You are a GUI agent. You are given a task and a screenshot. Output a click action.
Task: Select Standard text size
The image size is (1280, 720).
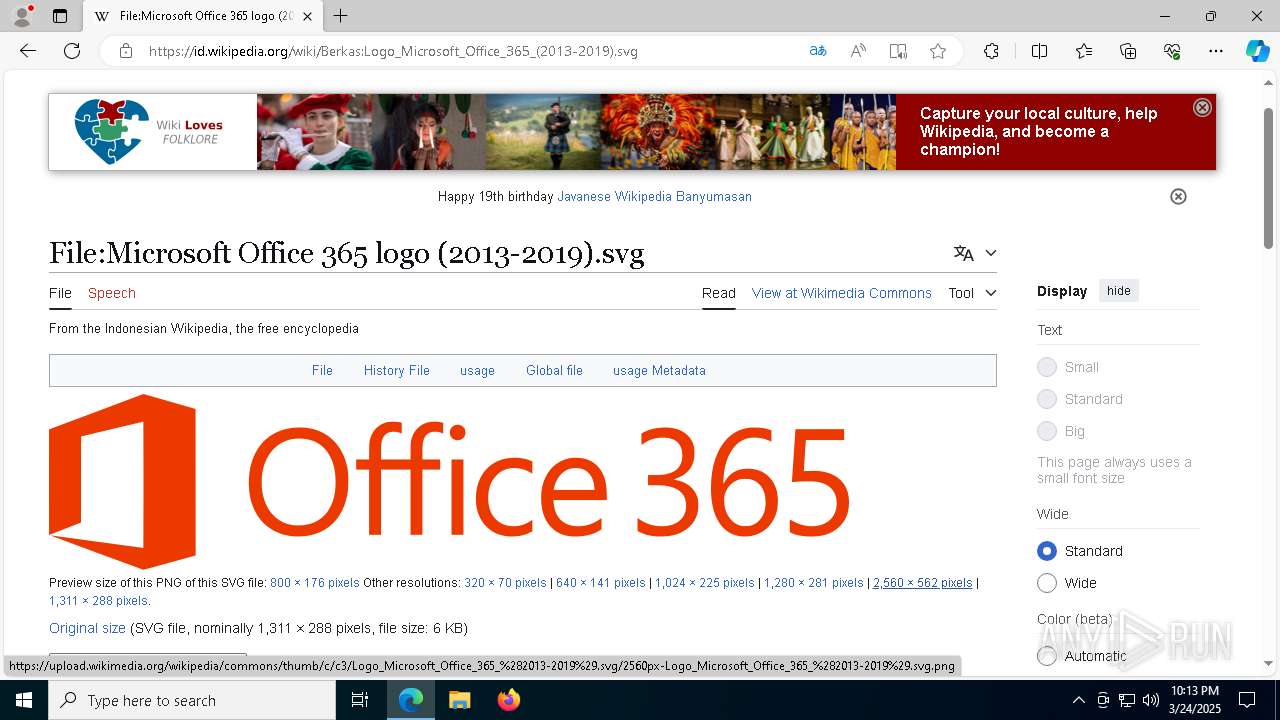point(1047,399)
